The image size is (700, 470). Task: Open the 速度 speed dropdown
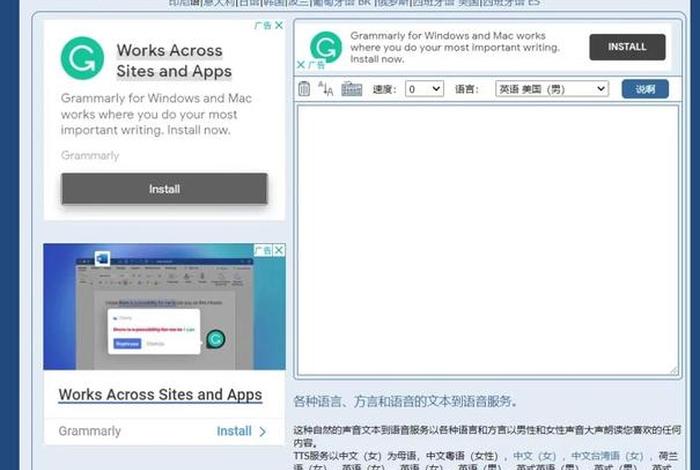click(x=424, y=89)
